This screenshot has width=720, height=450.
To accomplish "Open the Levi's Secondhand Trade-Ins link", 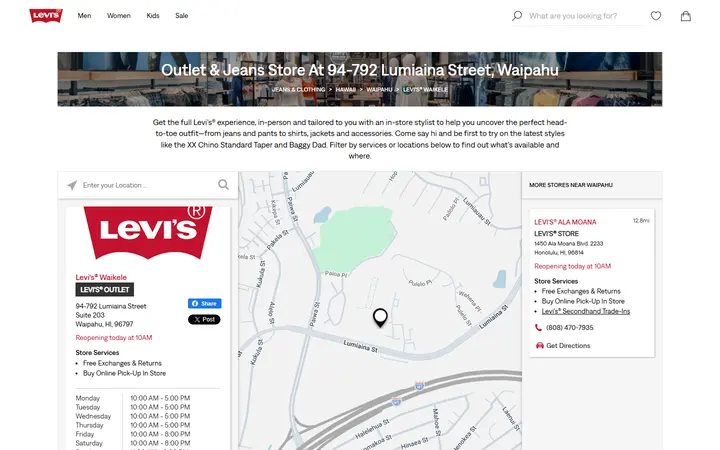I will pos(586,311).
